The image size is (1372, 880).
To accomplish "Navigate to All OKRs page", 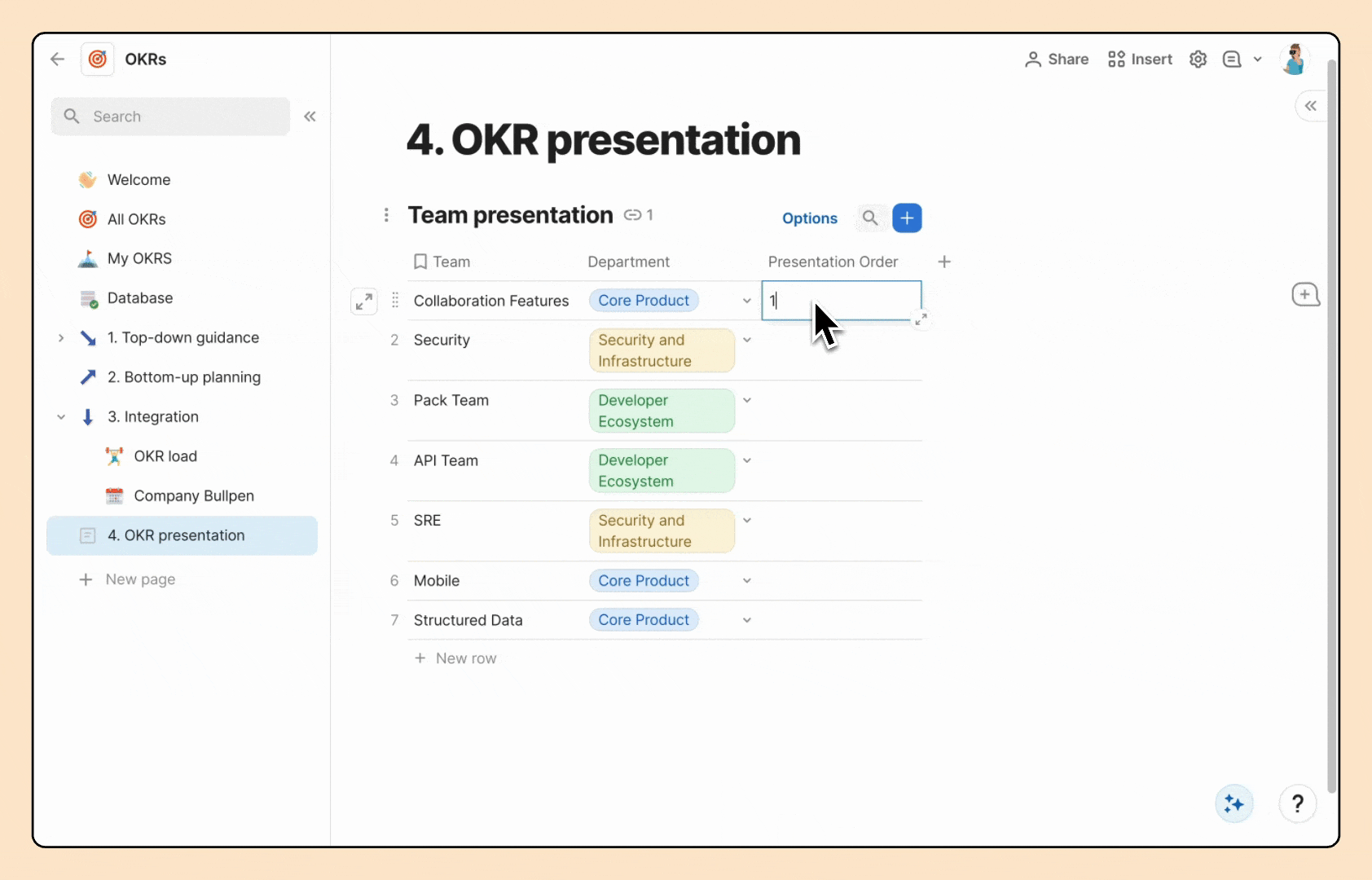I will pos(182,219).
